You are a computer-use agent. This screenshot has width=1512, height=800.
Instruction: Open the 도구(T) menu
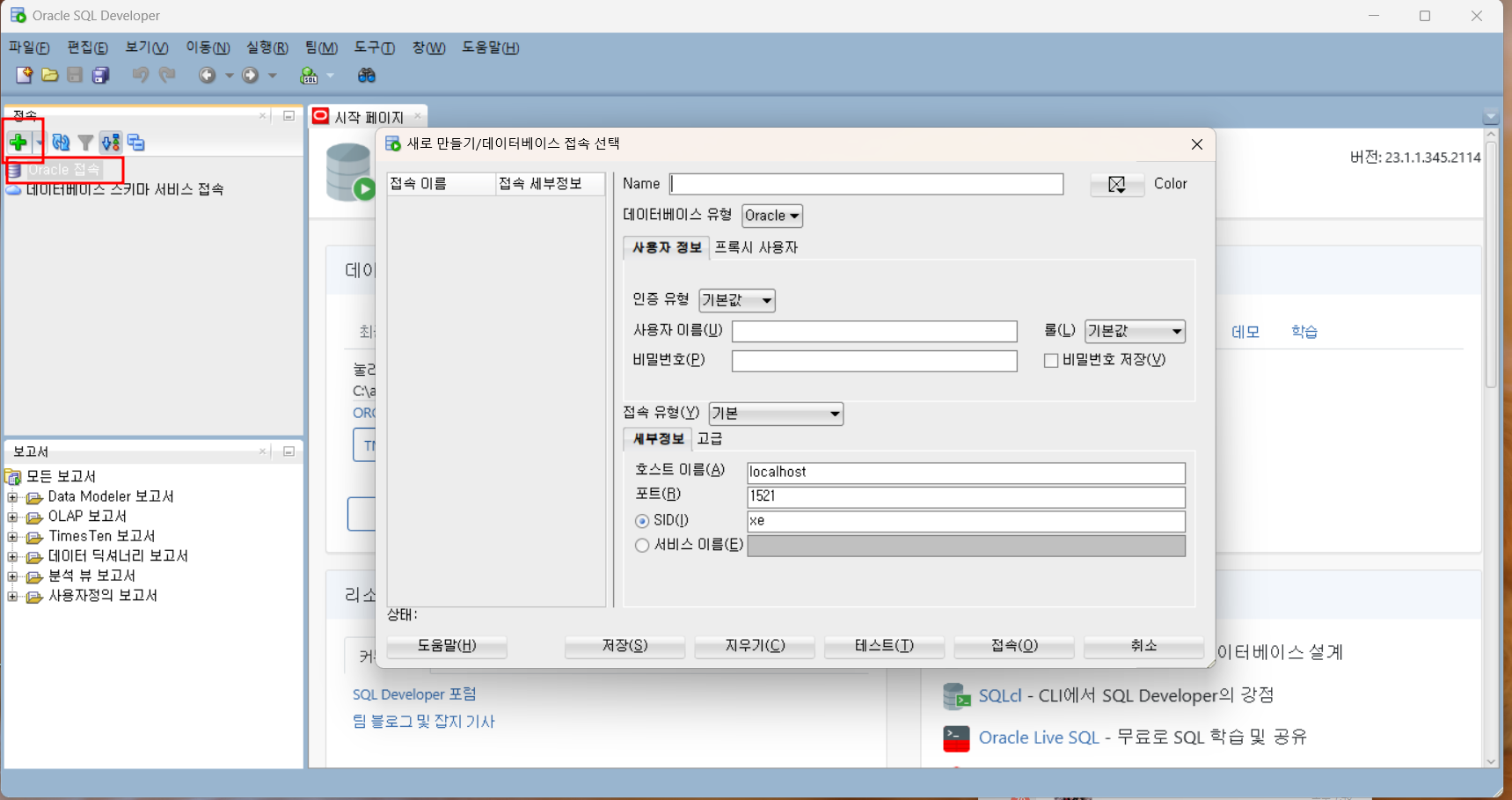375,48
